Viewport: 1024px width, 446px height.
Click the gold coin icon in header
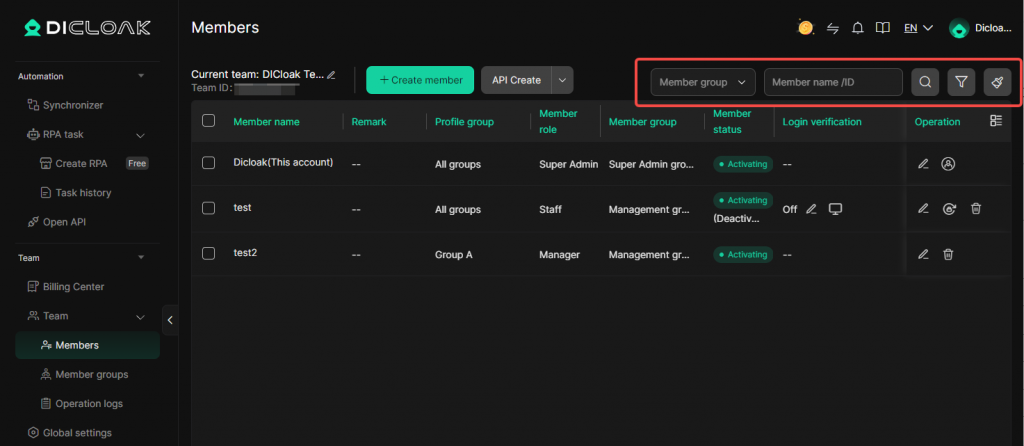coord(805,27)
